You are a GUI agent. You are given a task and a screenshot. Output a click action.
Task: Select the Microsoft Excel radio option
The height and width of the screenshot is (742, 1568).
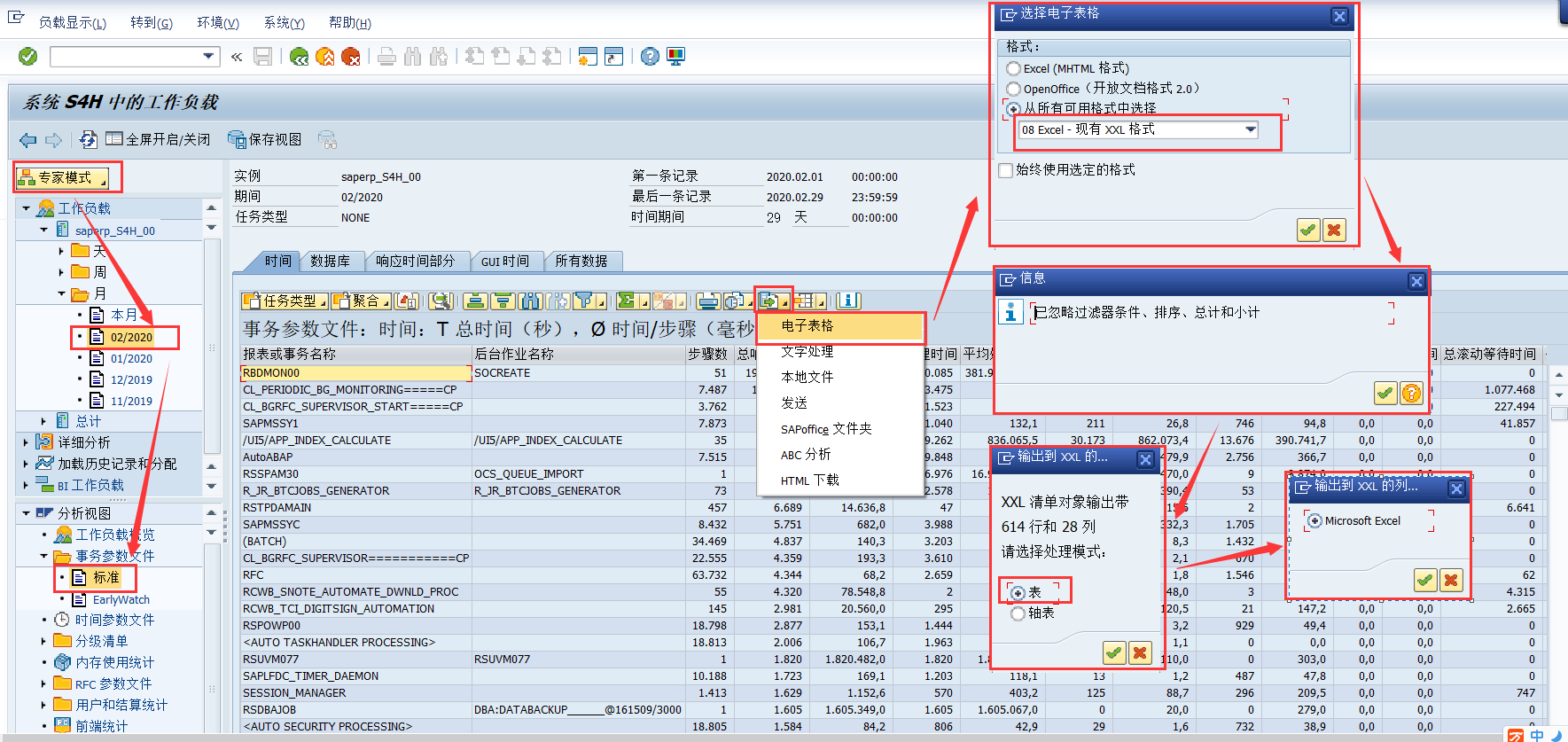[x=1314, y=521]
